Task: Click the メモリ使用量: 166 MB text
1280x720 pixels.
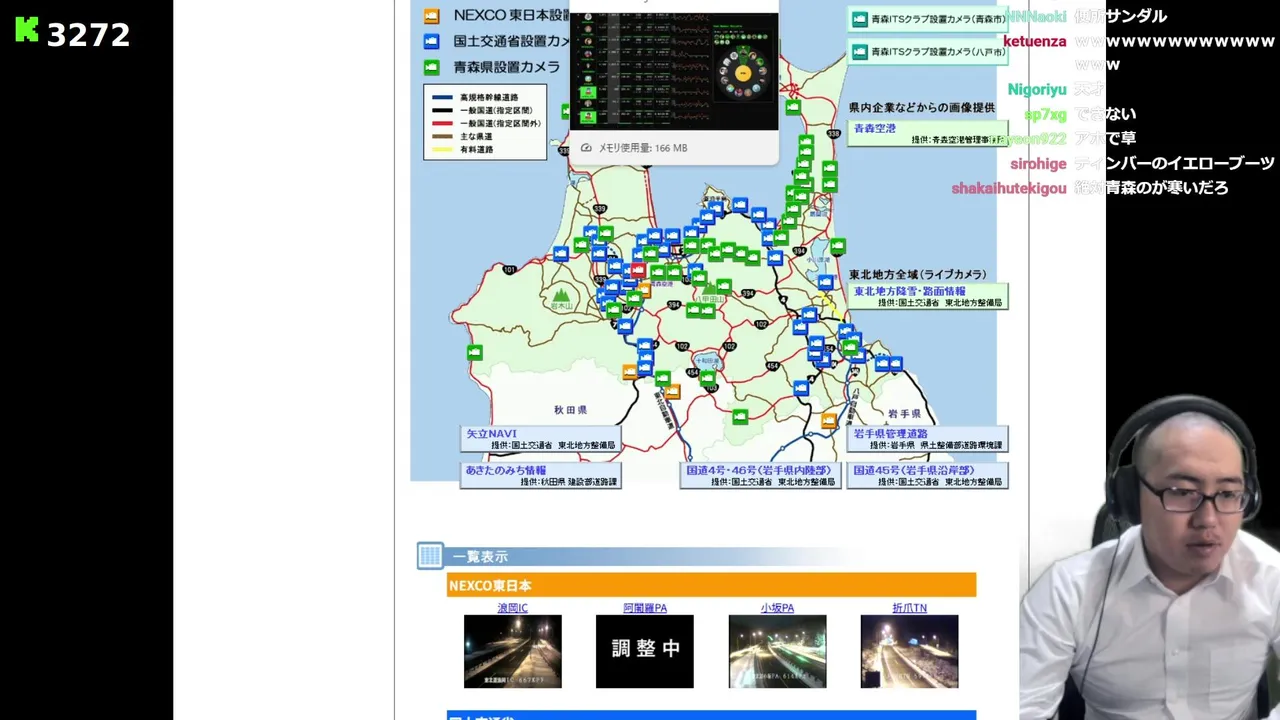Action: [643, 148]
